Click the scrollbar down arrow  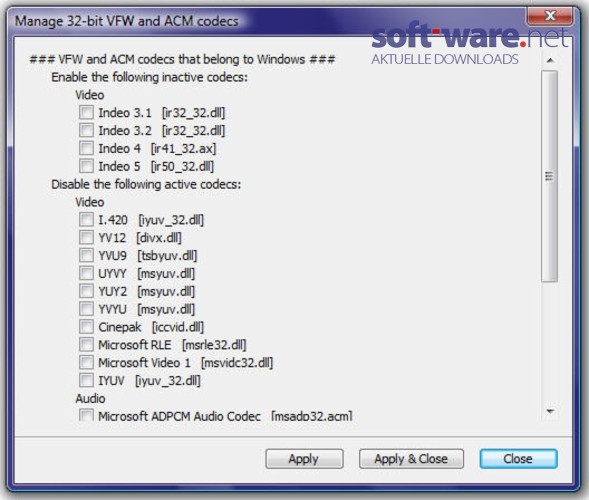(550, 411)
